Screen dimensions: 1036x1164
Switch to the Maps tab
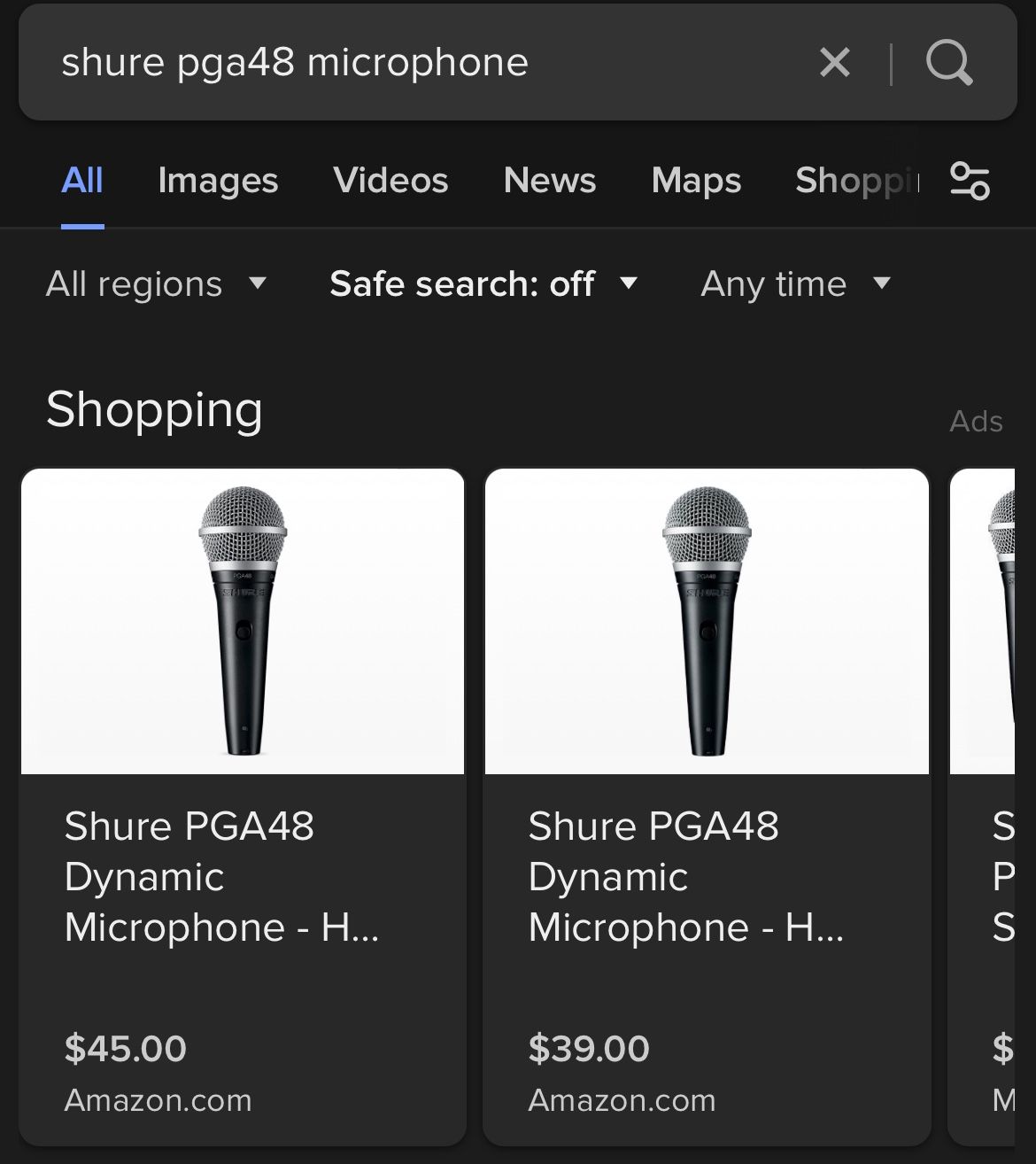pyautogui.click(x=696, y=181)
